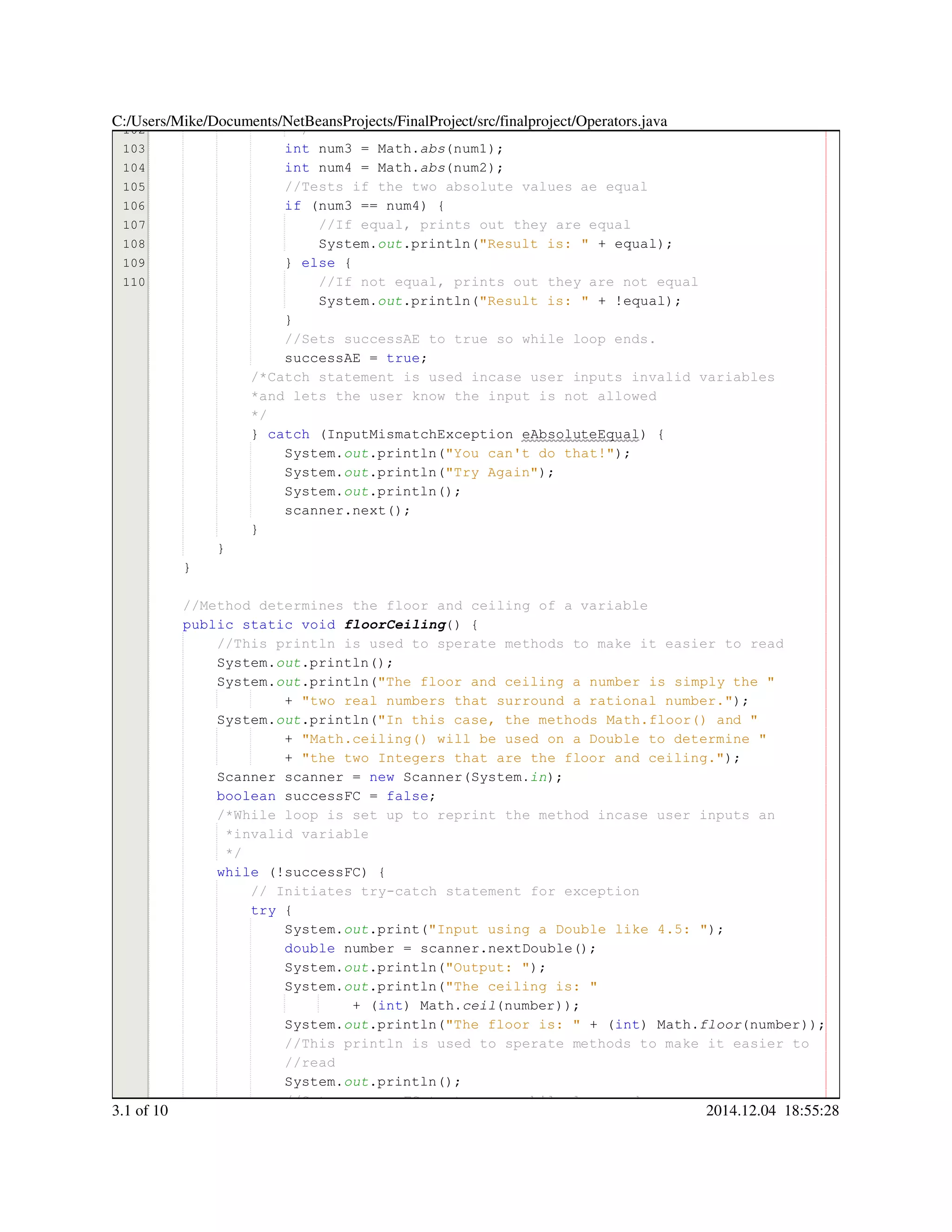Click the floorCeiling method name
952x1232 pixels.
point(395,624)
